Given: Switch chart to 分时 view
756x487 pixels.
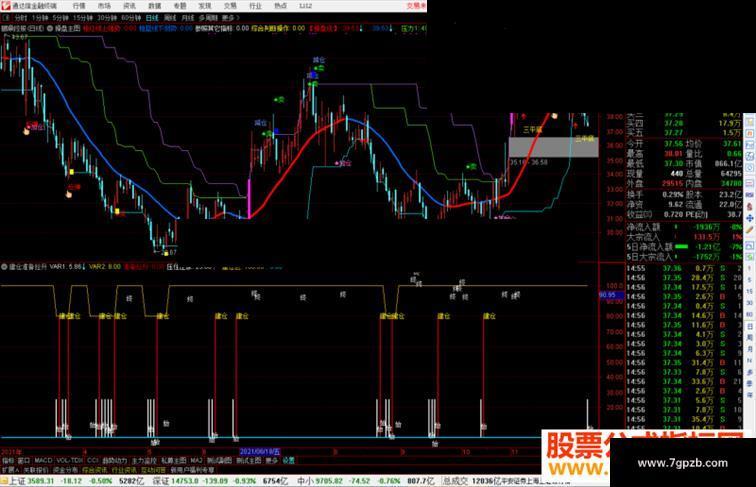Looking at the screenshot, I should click(x=21, y=18).
